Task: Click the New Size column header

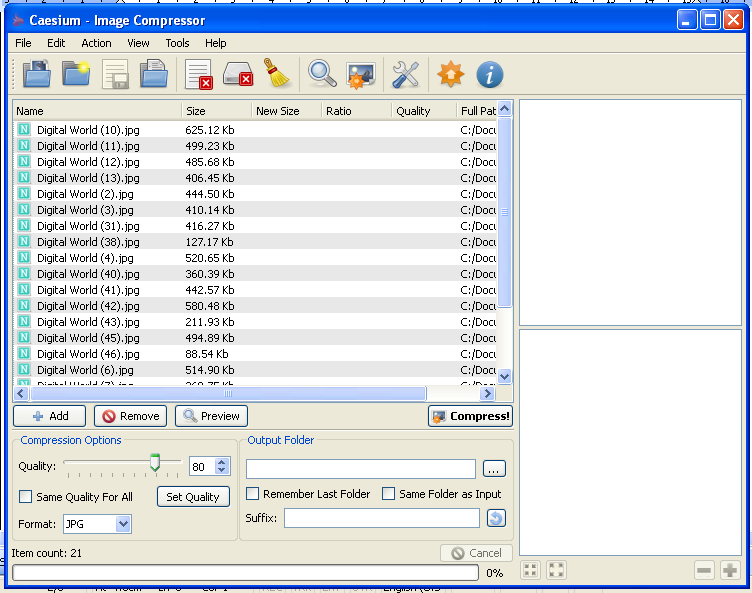Action: 287,111
